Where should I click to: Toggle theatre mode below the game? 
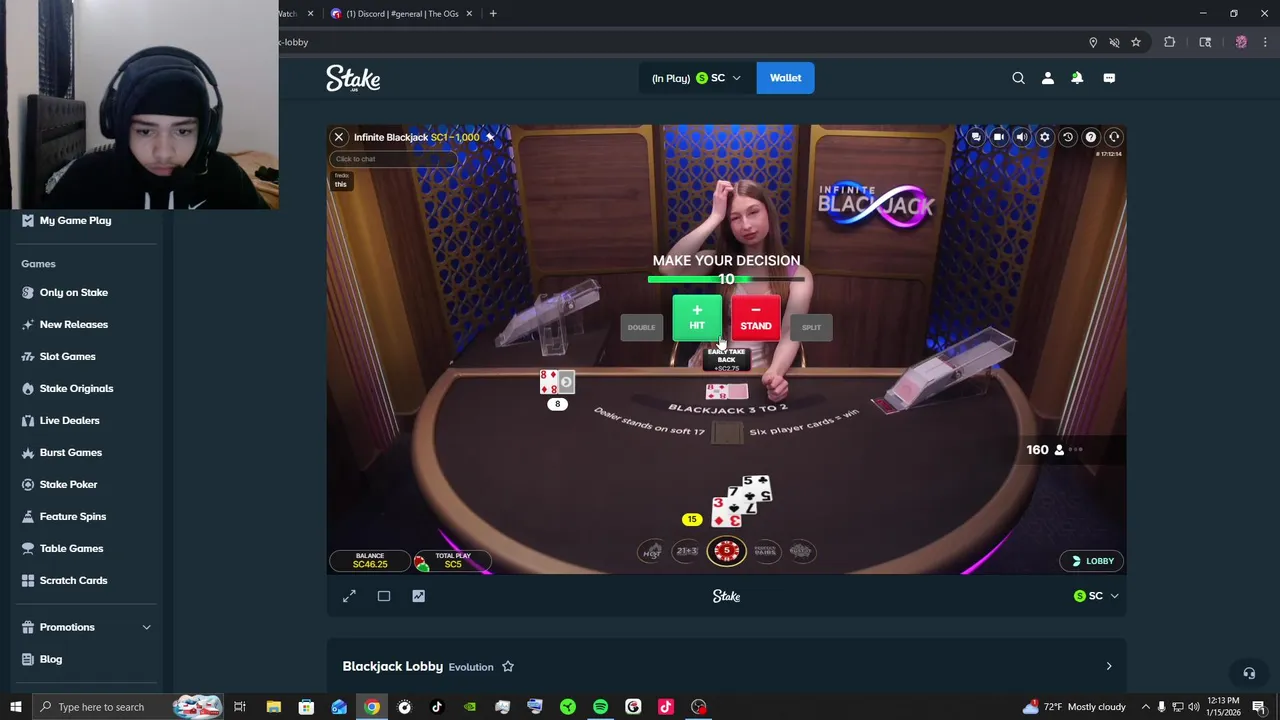384,596
